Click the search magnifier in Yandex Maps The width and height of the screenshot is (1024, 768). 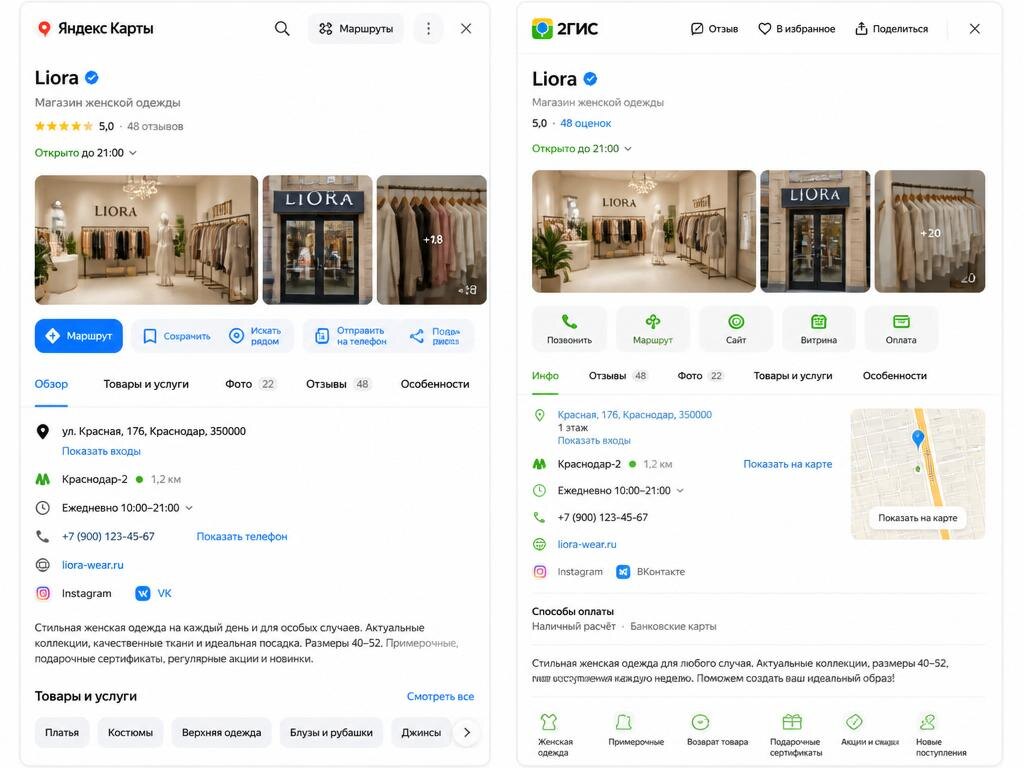(281, 29)
